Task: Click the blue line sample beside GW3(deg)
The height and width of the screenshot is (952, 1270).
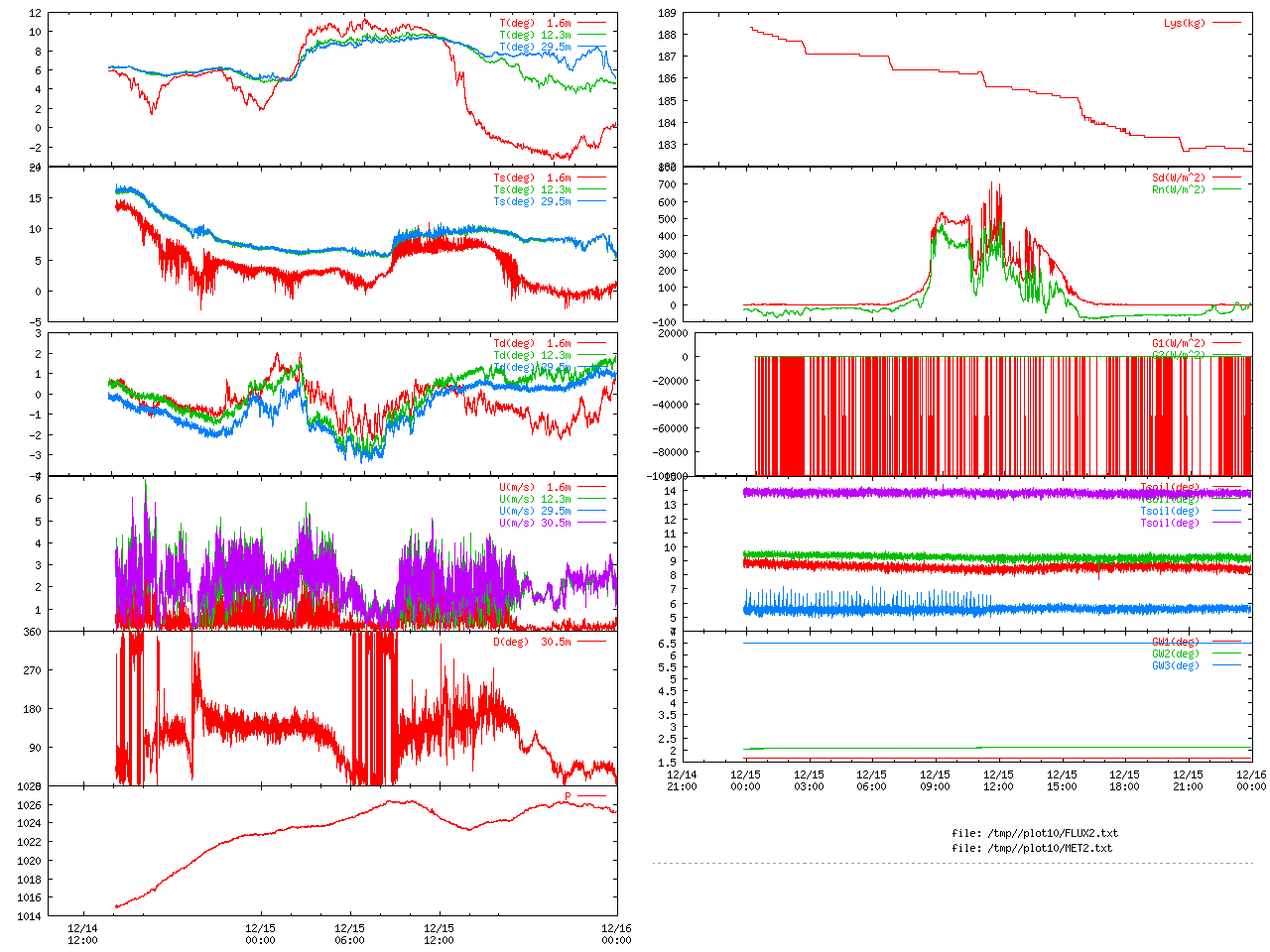Action: (x=1226, y=665)
